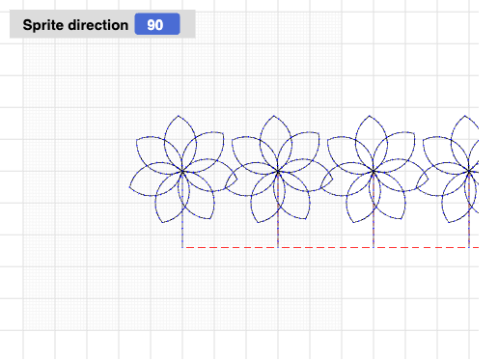Click the center of the second flower
This screenshot has width=480, height=360.
278,171
